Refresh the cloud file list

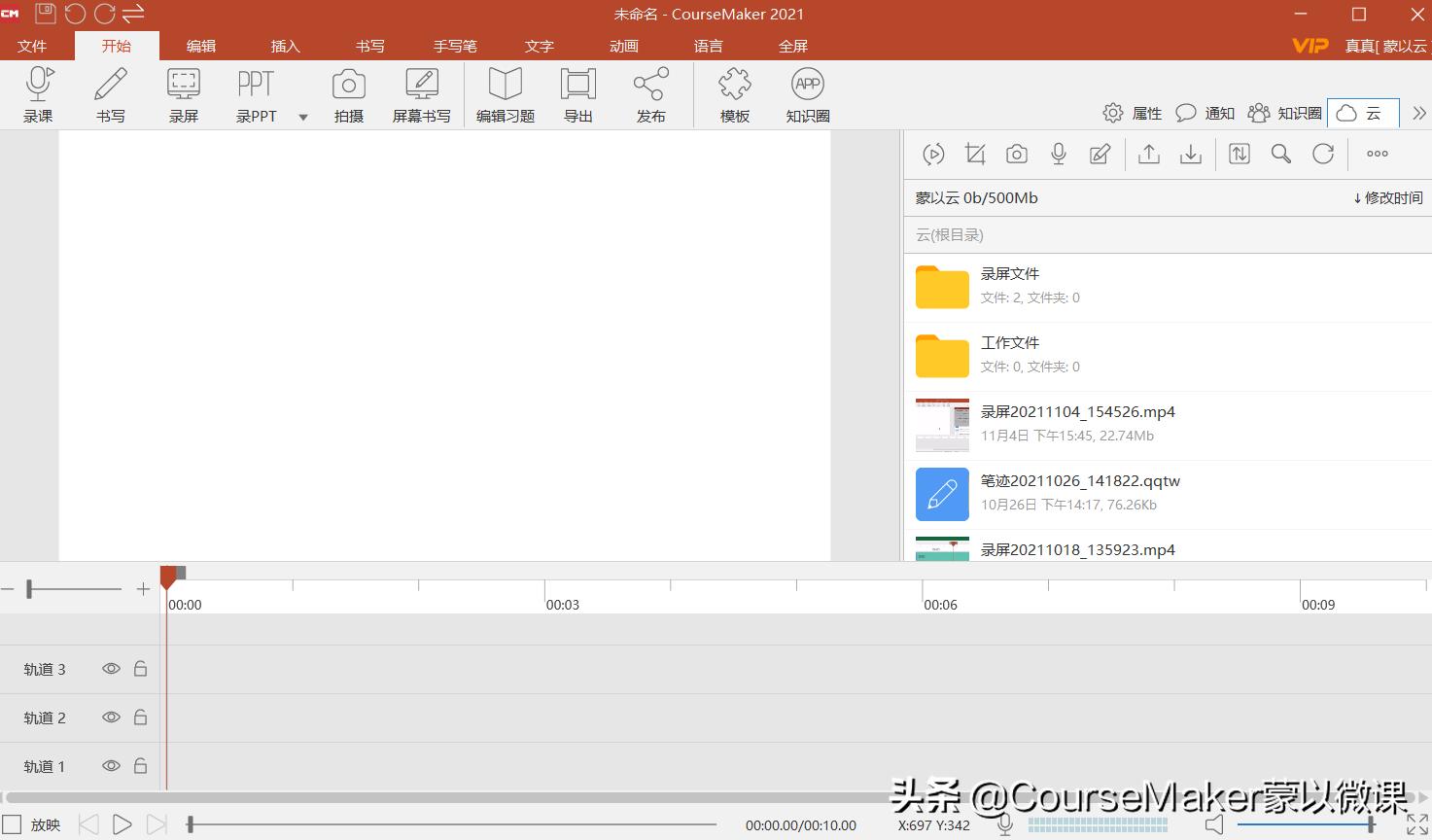1322,154
